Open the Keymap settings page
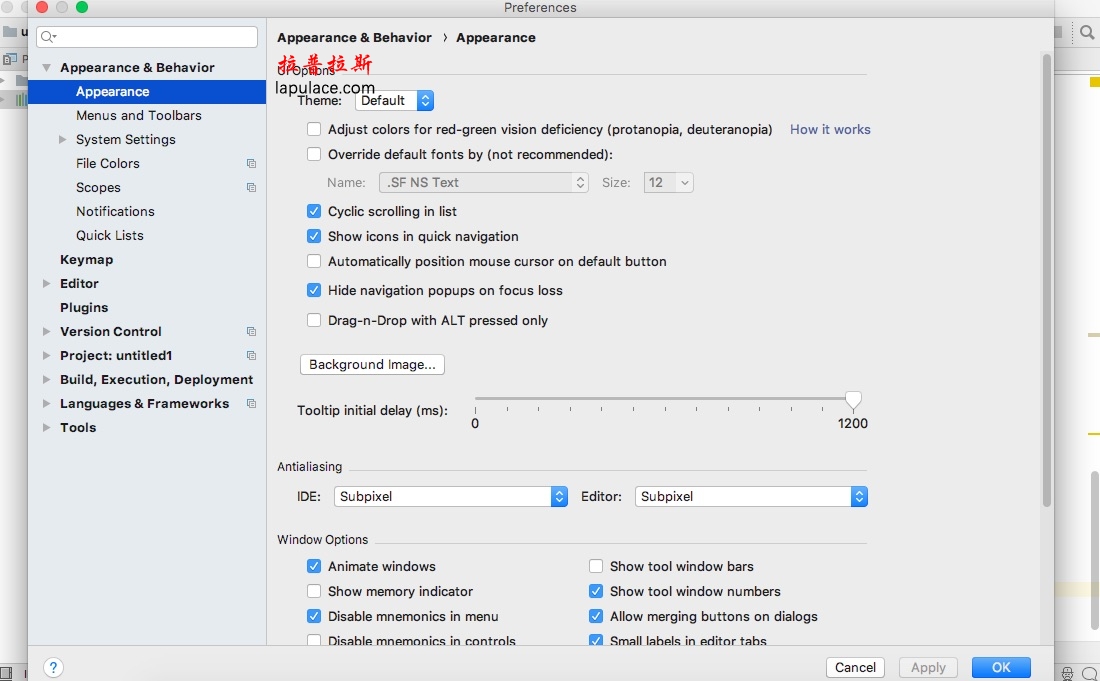 (x=86, y=259)
